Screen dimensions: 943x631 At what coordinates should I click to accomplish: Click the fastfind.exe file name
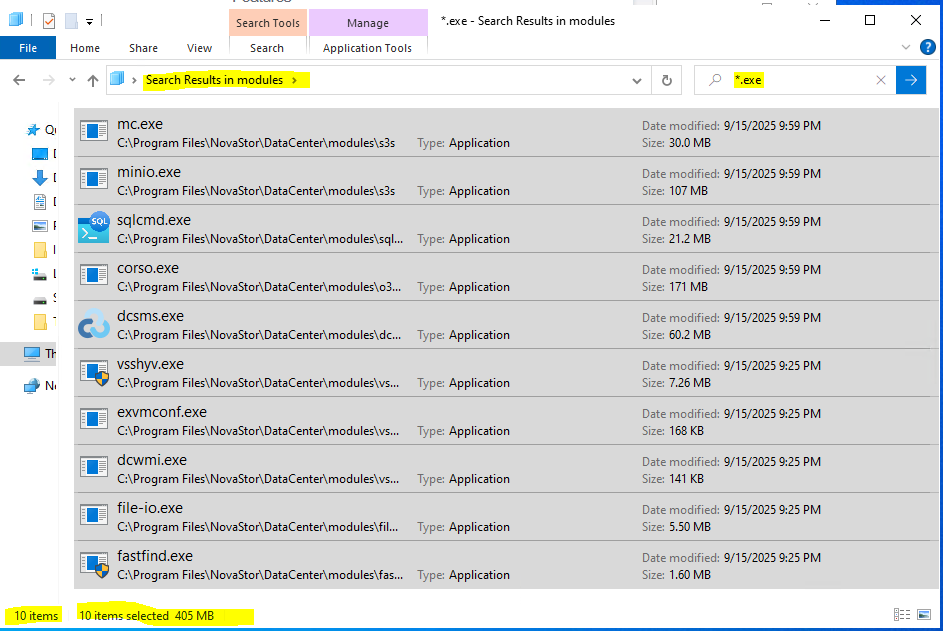point(155,556)
